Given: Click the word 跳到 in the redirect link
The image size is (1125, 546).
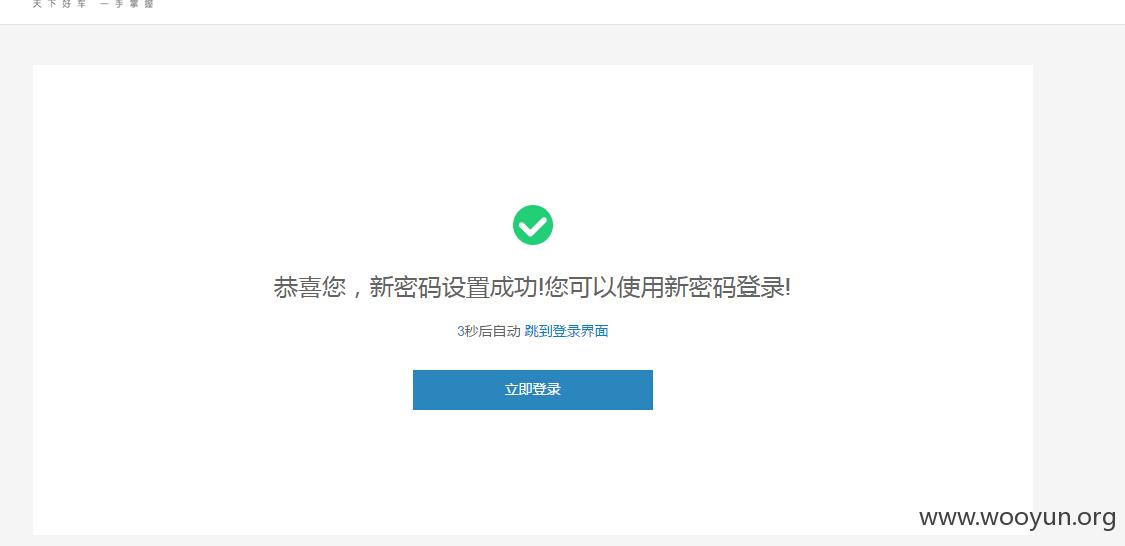Looking at the screenshot, I should (538, 331).
